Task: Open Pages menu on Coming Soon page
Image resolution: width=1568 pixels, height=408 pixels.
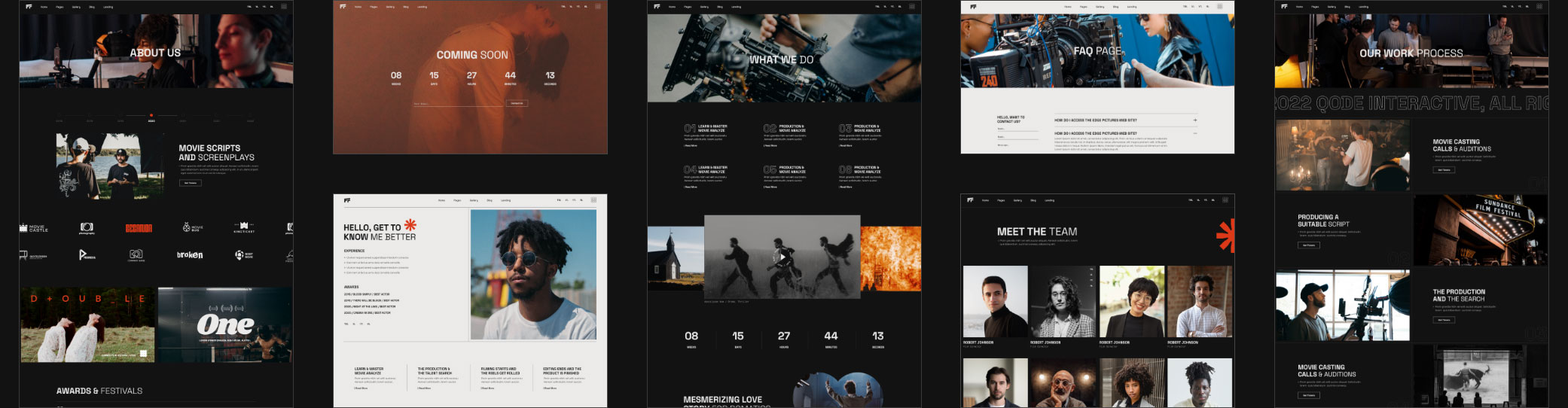Action: (374, 7)
